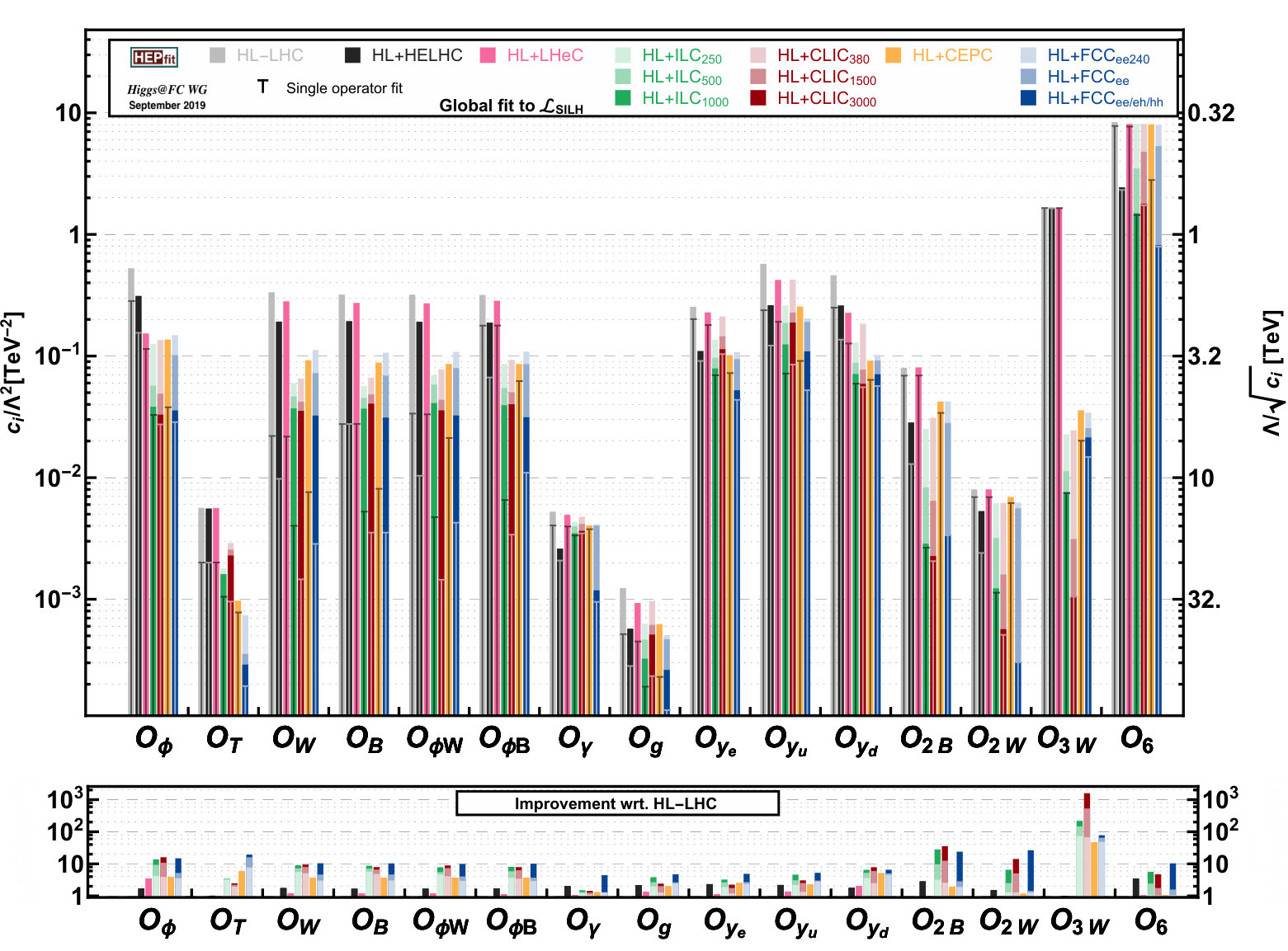Image resolution: width=1288 pixels, height=951 pixels.
Task: Click the 'Improvement wrt. HL–LHC' label box
Action: click(617, 803)
